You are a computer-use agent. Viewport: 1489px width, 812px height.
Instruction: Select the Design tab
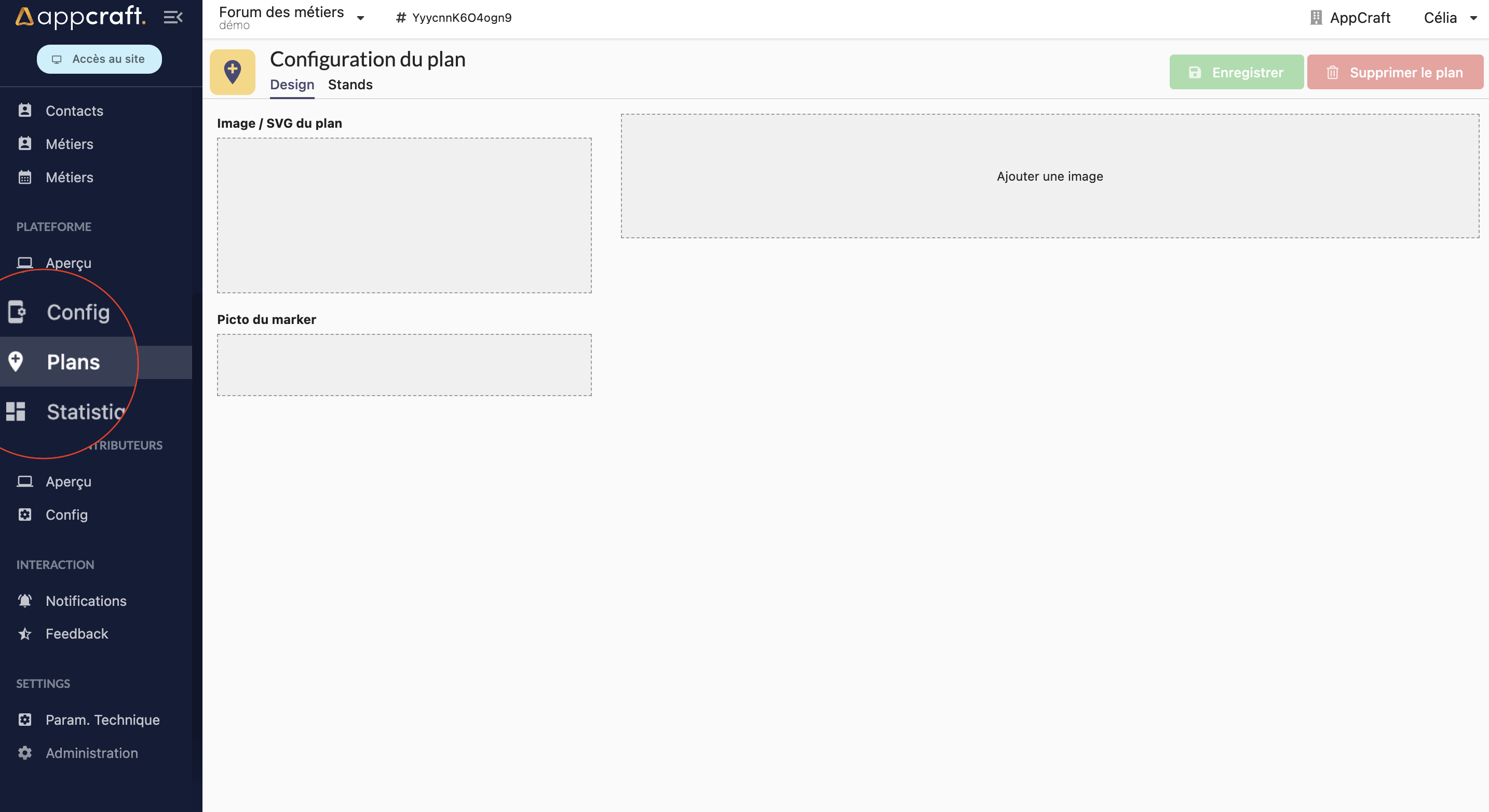click(x=292, y=85)
